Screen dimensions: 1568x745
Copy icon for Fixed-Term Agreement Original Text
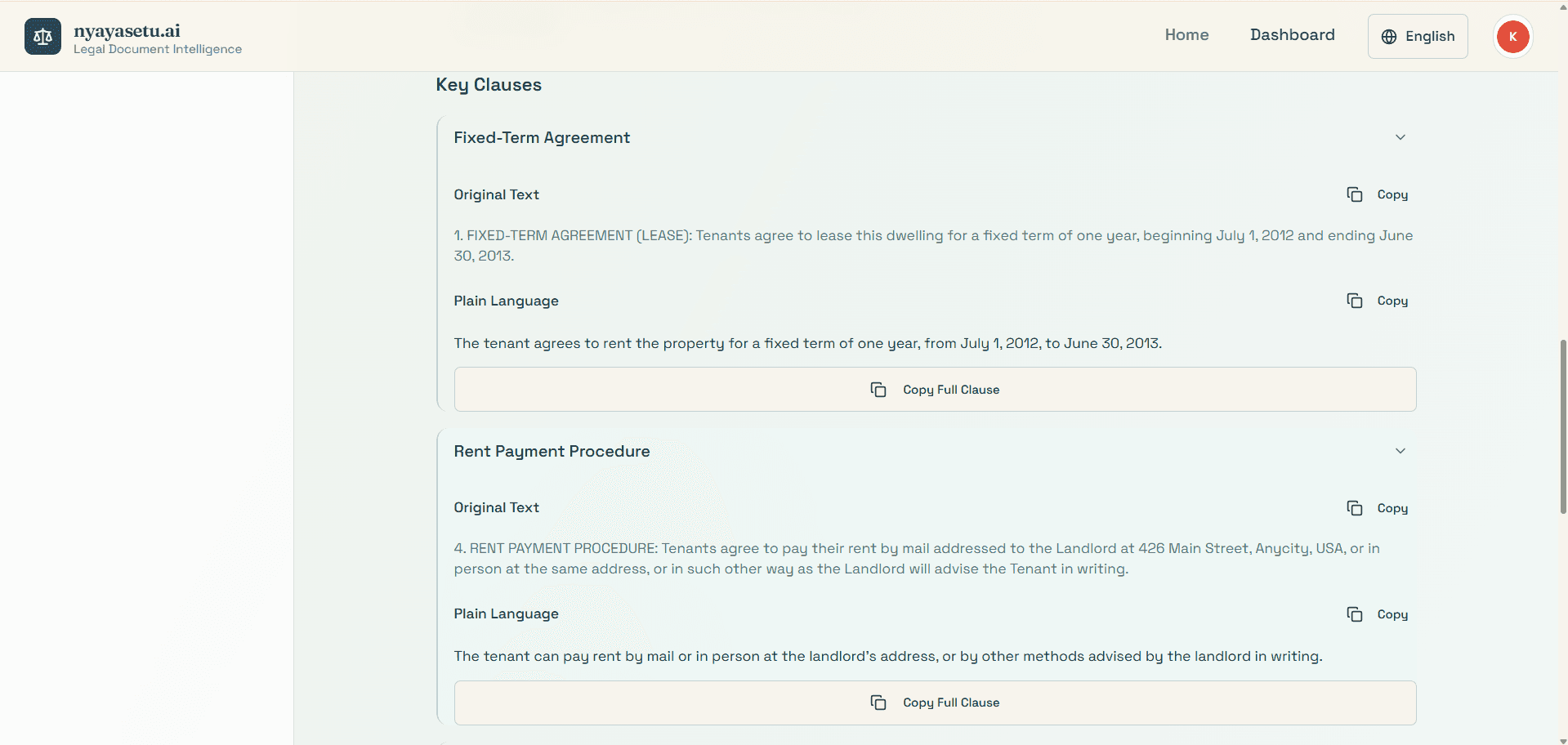pyautogui.click(x=1354, y=194)
